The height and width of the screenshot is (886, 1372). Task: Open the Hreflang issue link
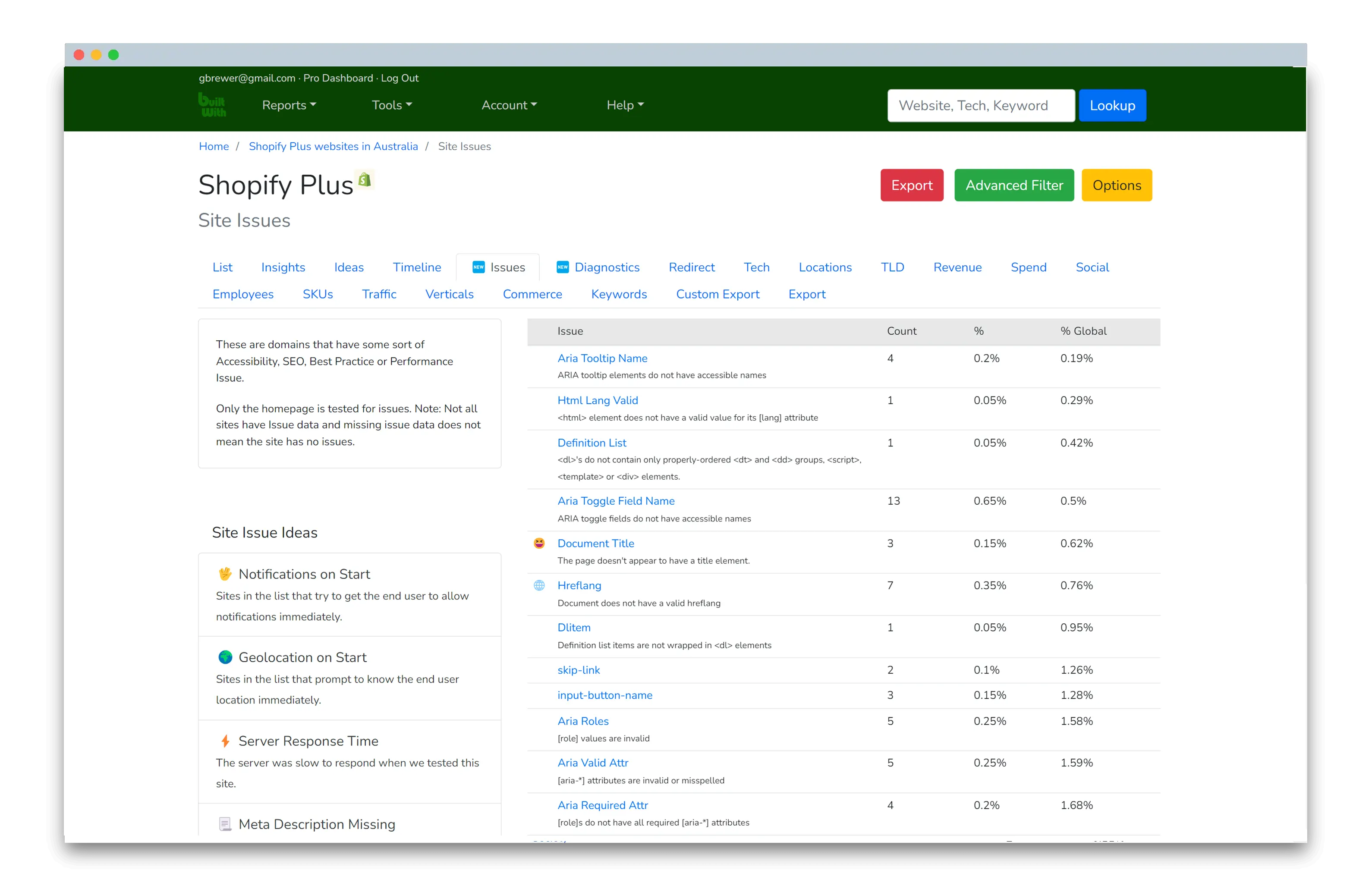(579, 585)
